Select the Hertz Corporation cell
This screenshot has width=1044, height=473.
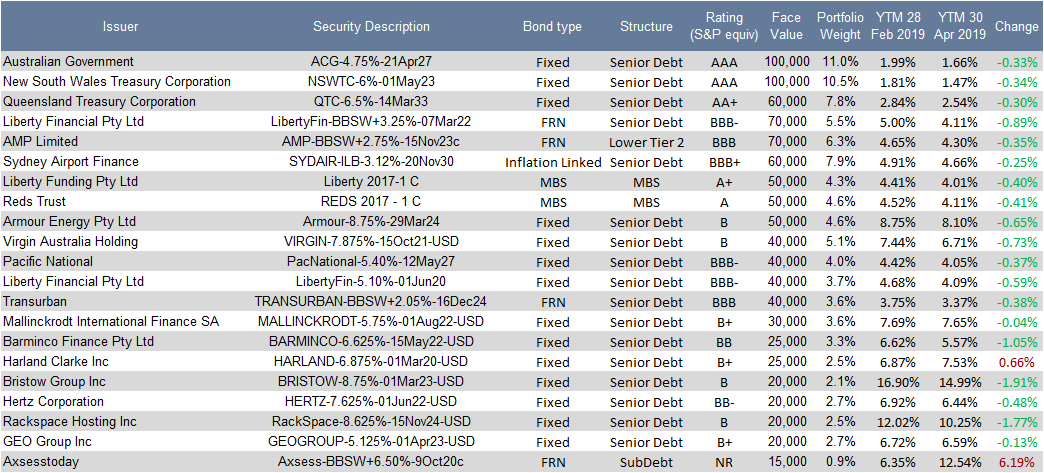[x=54, y=402]
